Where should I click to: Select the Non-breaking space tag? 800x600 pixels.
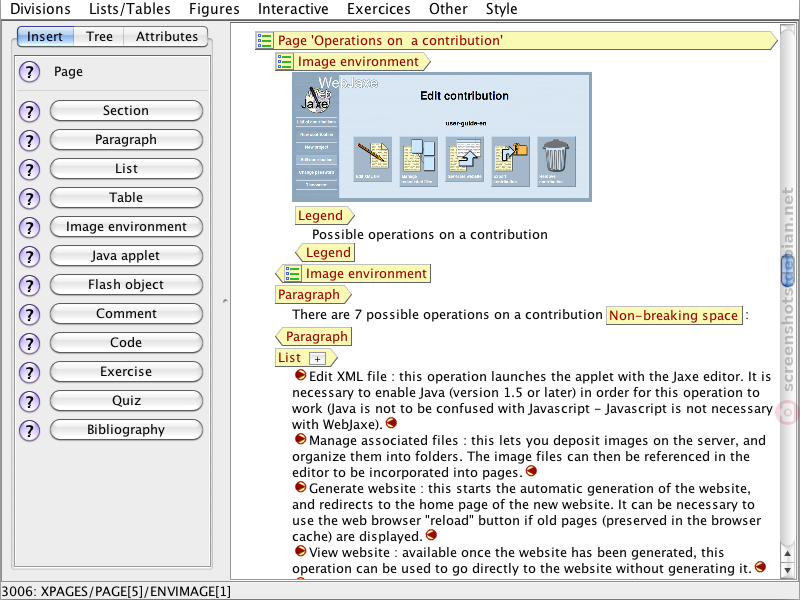(673, 316)
